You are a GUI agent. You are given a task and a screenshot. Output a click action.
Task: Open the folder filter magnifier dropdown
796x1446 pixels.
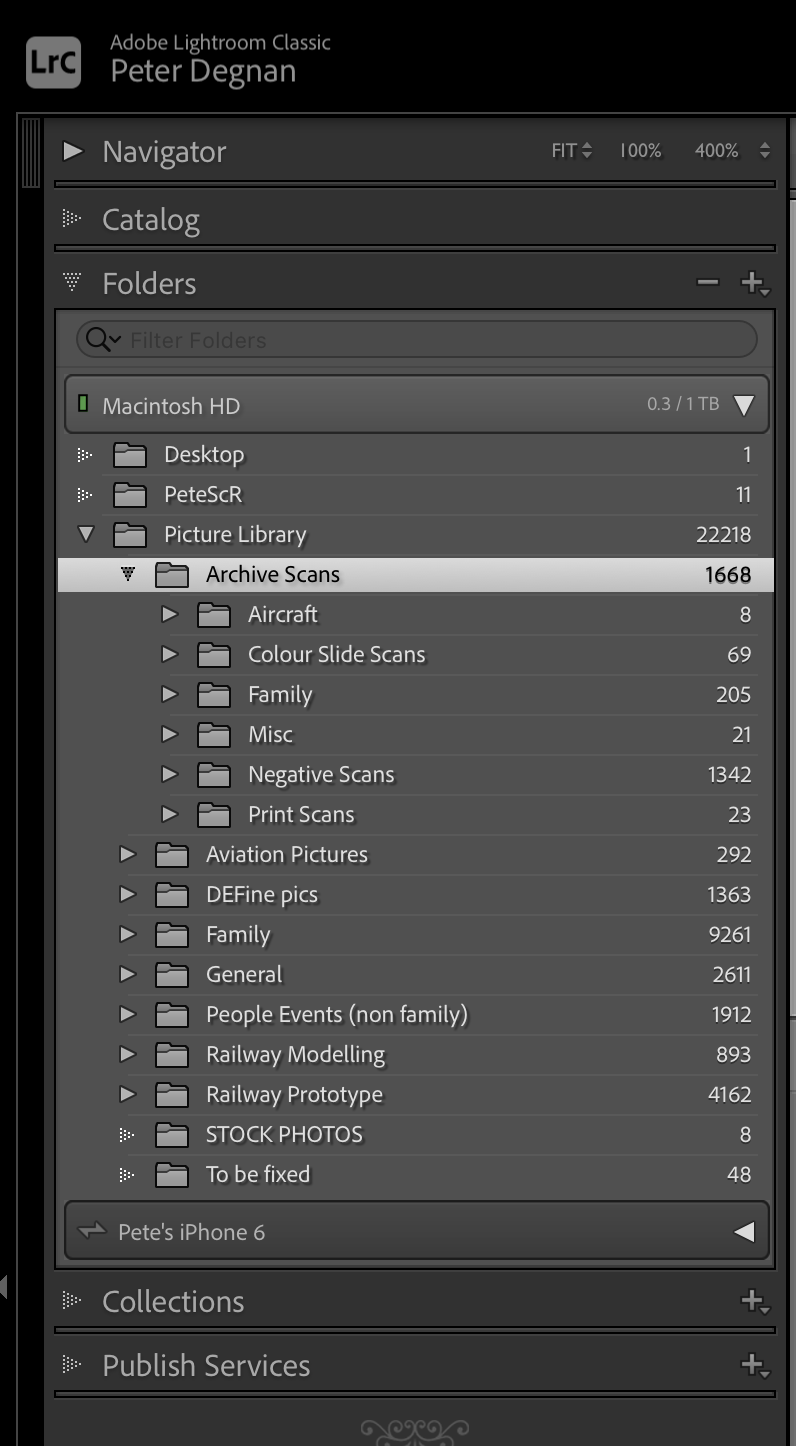coord(103,340)
